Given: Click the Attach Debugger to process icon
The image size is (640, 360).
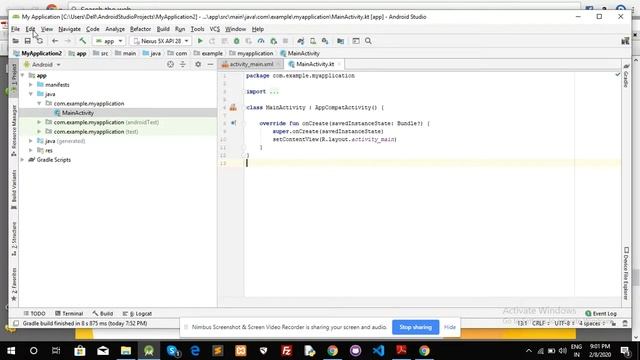Looking at the screenshot, I should point(273,41).
